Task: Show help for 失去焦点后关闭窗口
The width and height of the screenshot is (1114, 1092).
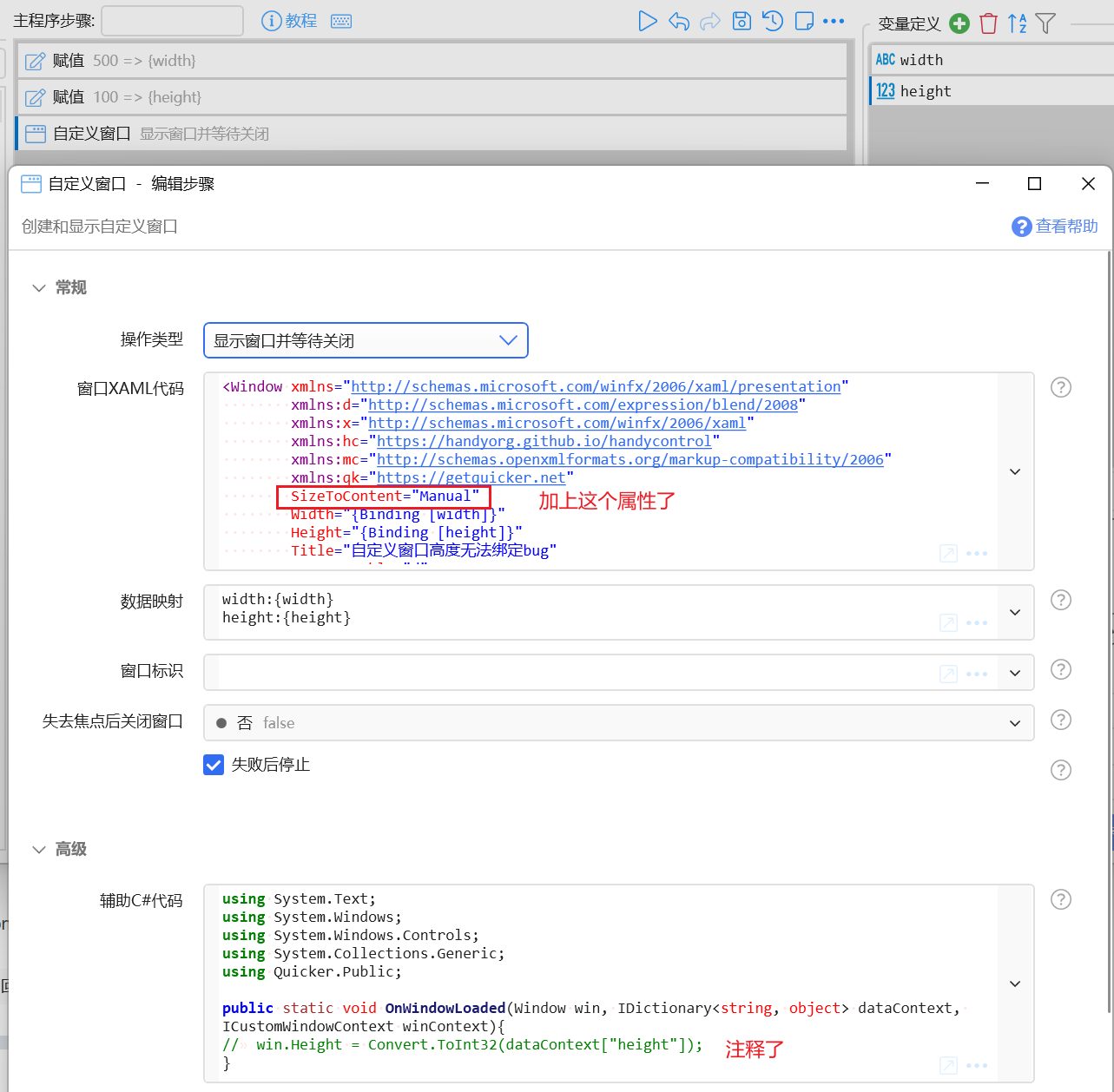Action: click(x=1061, y=720)
